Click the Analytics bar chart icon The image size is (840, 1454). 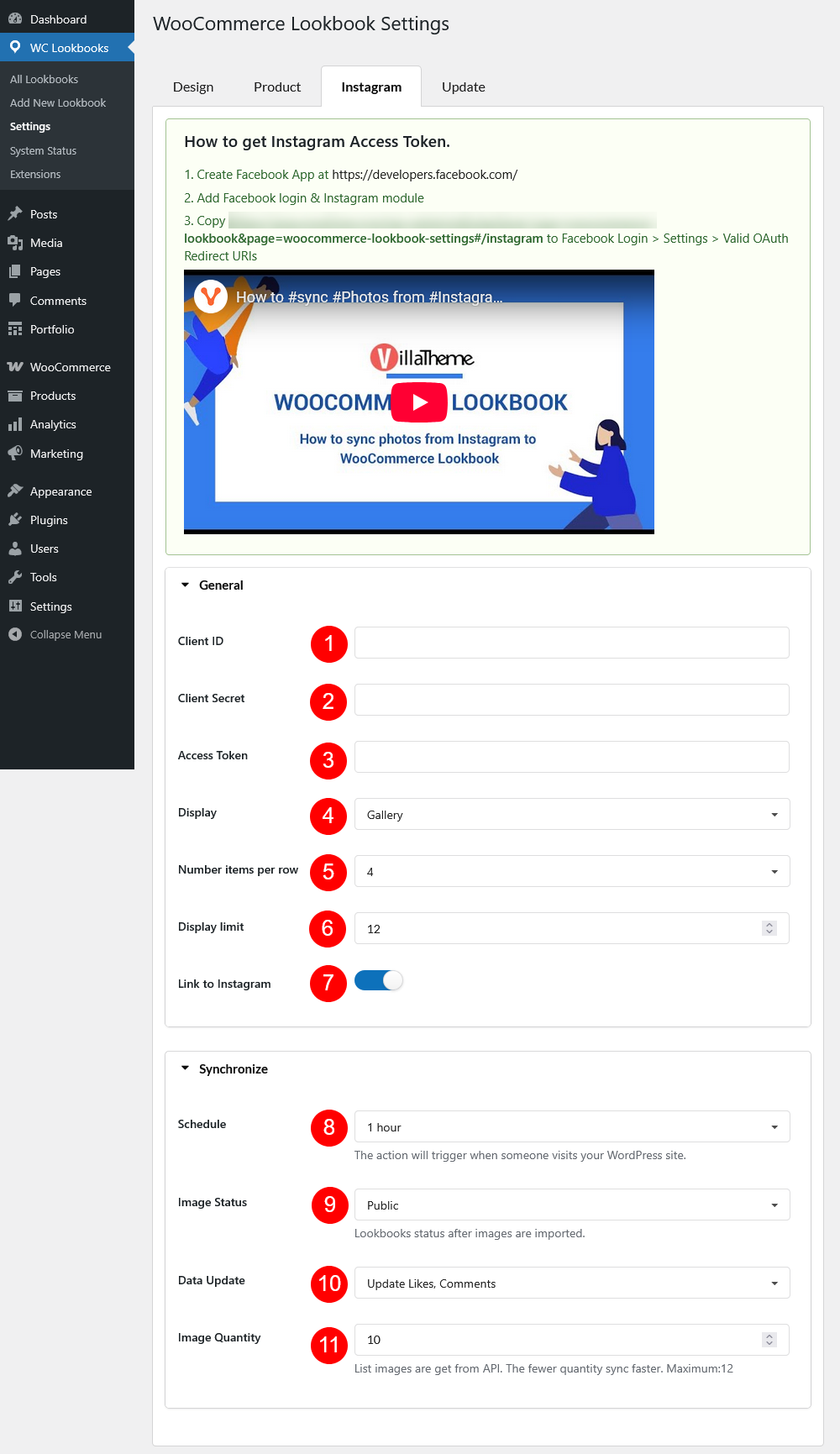pyautogui.click(x=15, y=424)
